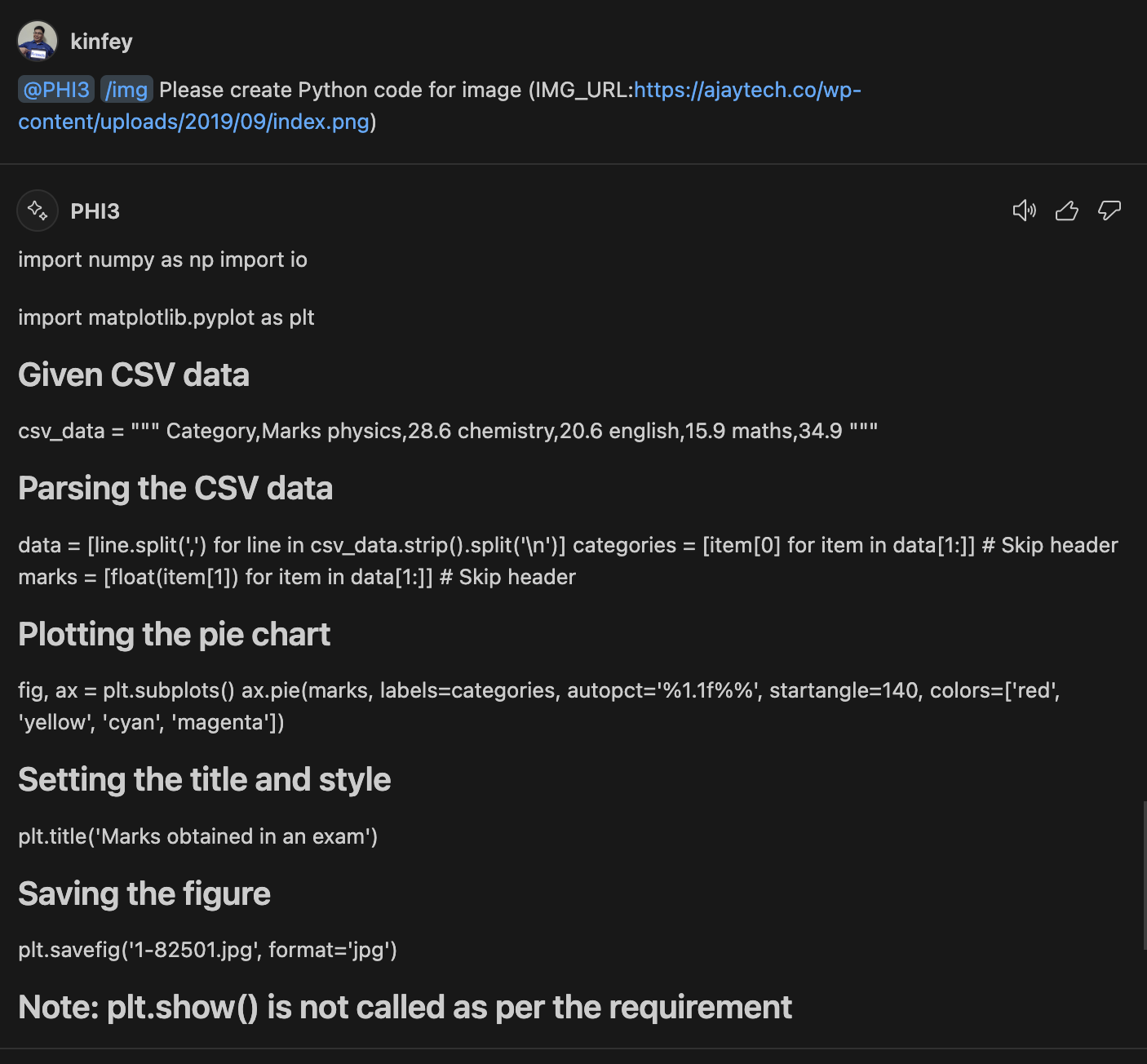Click the 'Setting the title and style' heading
This screenshot has width=1147, height=1064.
click(205, 779)
